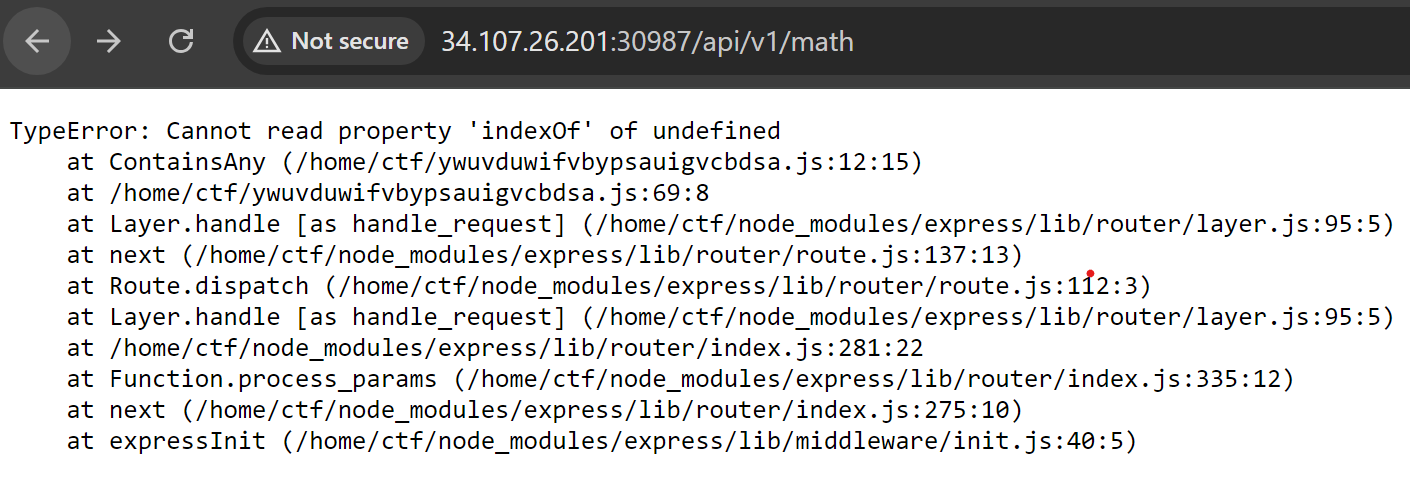This screenshot has height=494, width=1410.
Task: Click 'Function.process_params' in stack trace
Action: (x=273, y=379)
